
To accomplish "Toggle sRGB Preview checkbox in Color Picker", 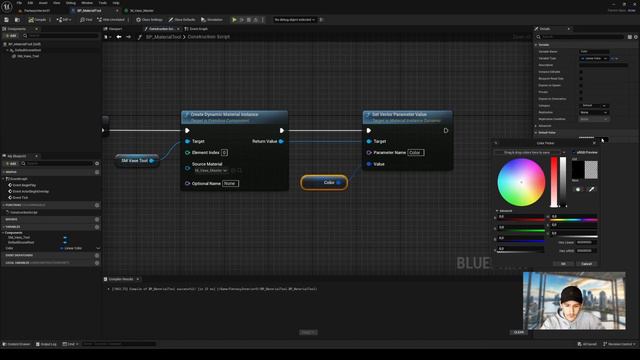I will (x=574, y=152).
